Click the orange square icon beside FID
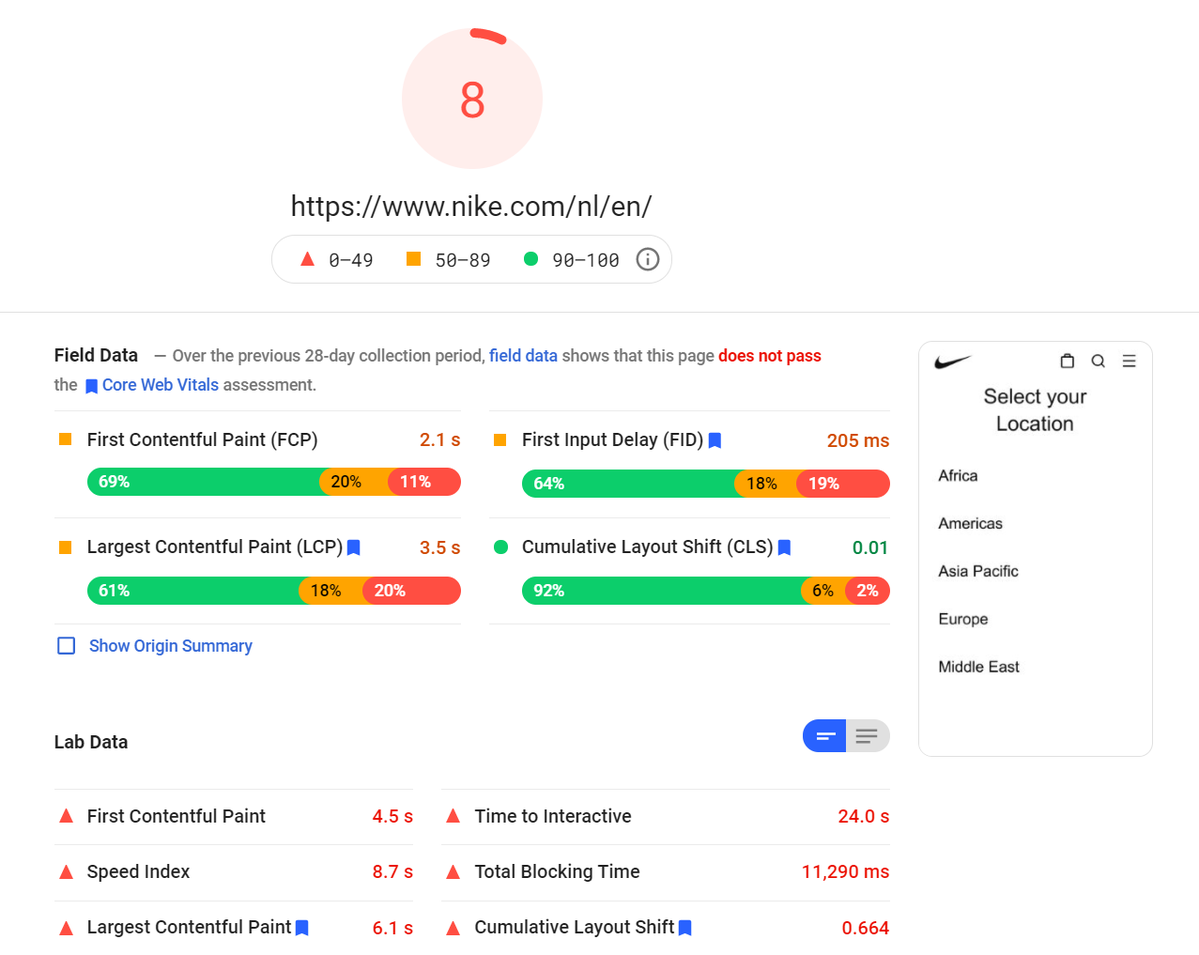Viewport: 1199px width, 955px height. 500,440
